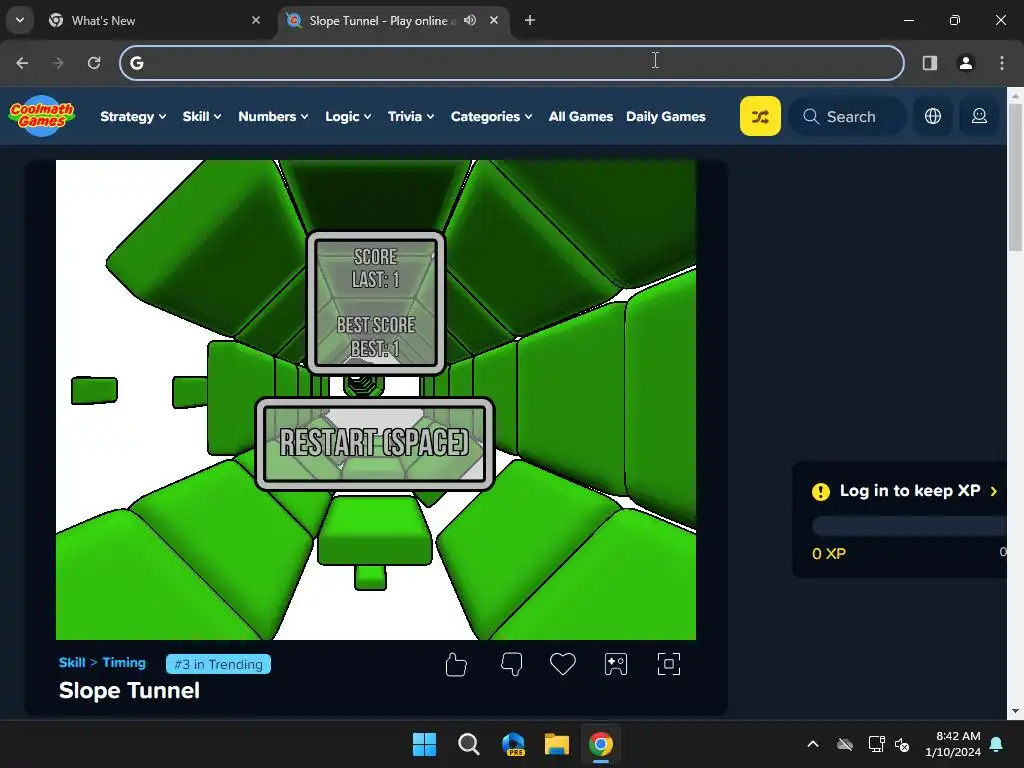Expand Log in to keep XP arrow
The image size is (1024, 768).
pos(994,491)
